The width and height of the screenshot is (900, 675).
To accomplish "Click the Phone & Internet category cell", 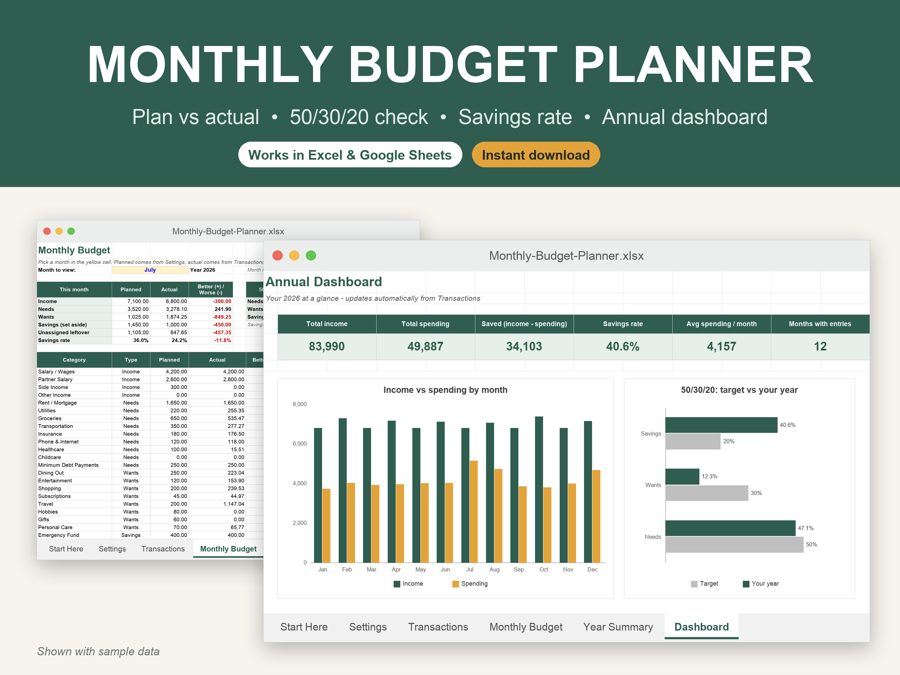I will pos(74,441).
